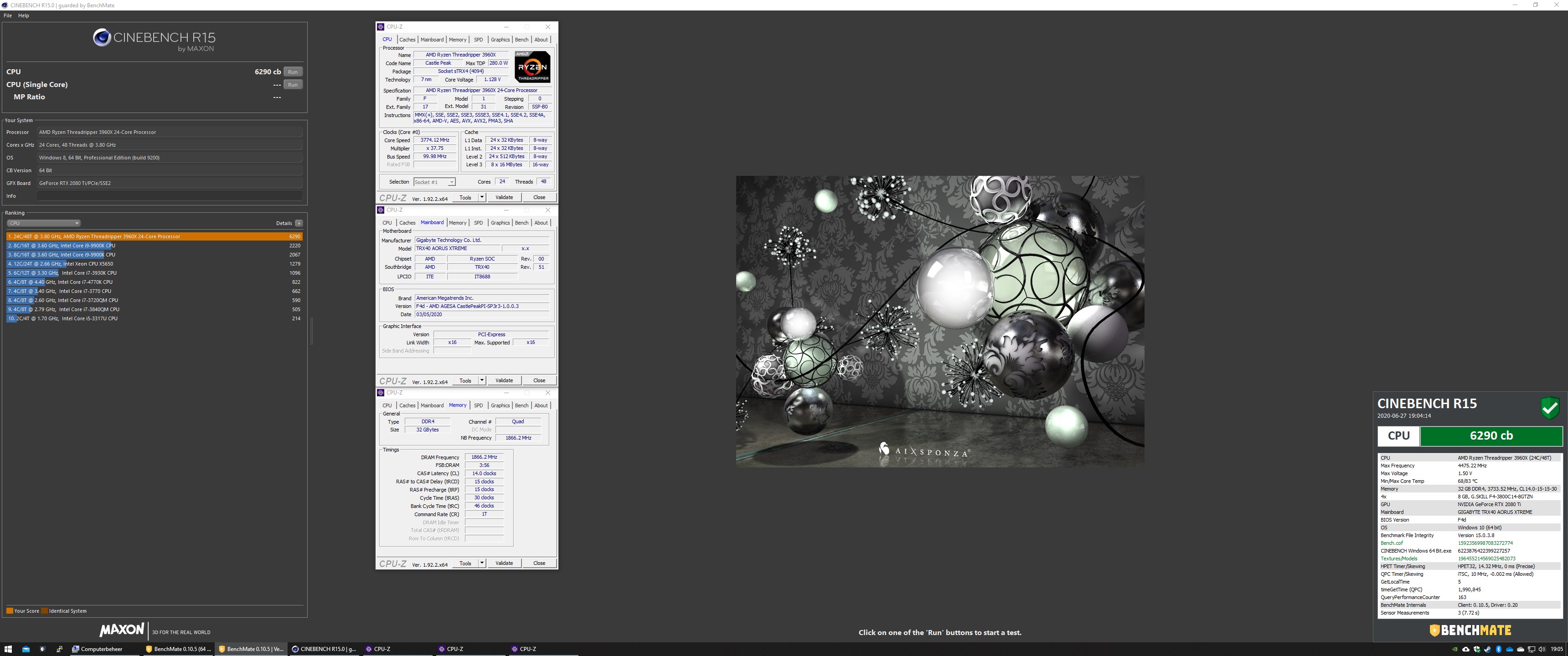
Task: Click the Bench.cof link in BenchMate panel
Action: click(x=1392, y=543)
